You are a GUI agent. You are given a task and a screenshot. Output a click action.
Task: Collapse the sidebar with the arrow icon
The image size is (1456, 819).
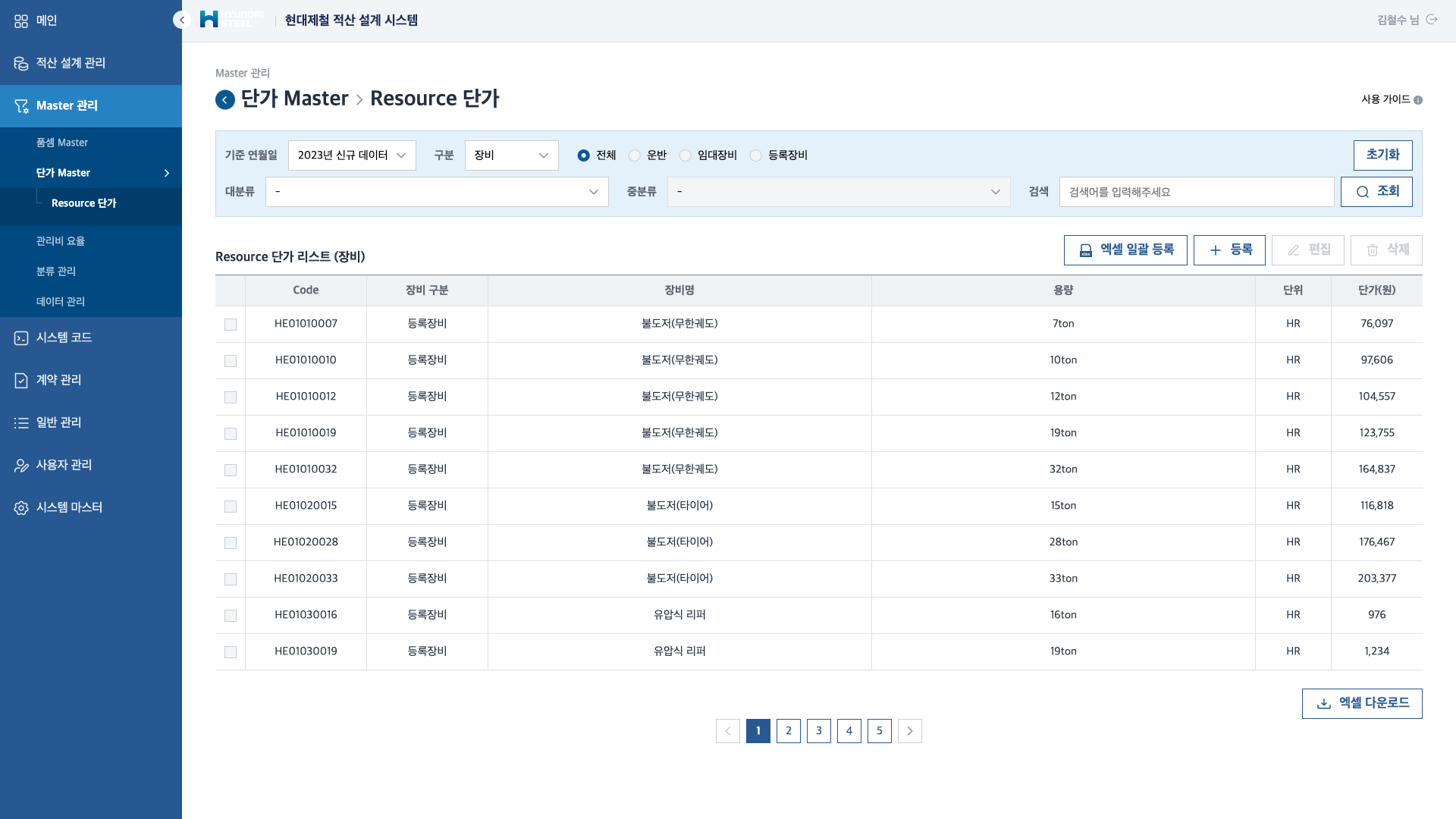tap(181, 20)
